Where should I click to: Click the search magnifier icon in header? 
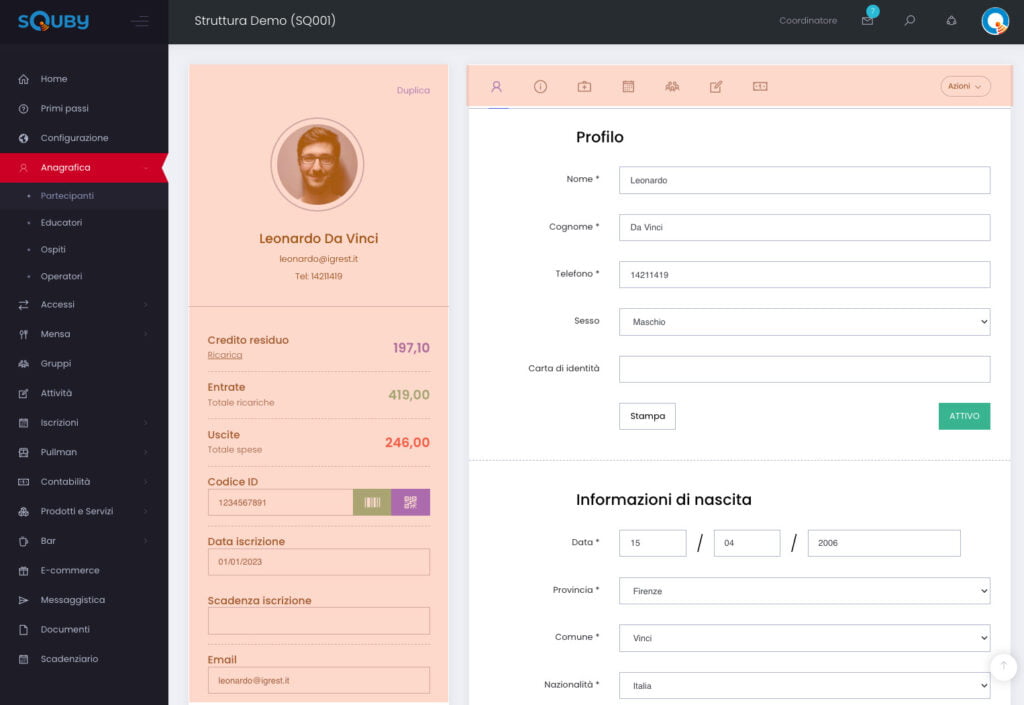point(909,20)
